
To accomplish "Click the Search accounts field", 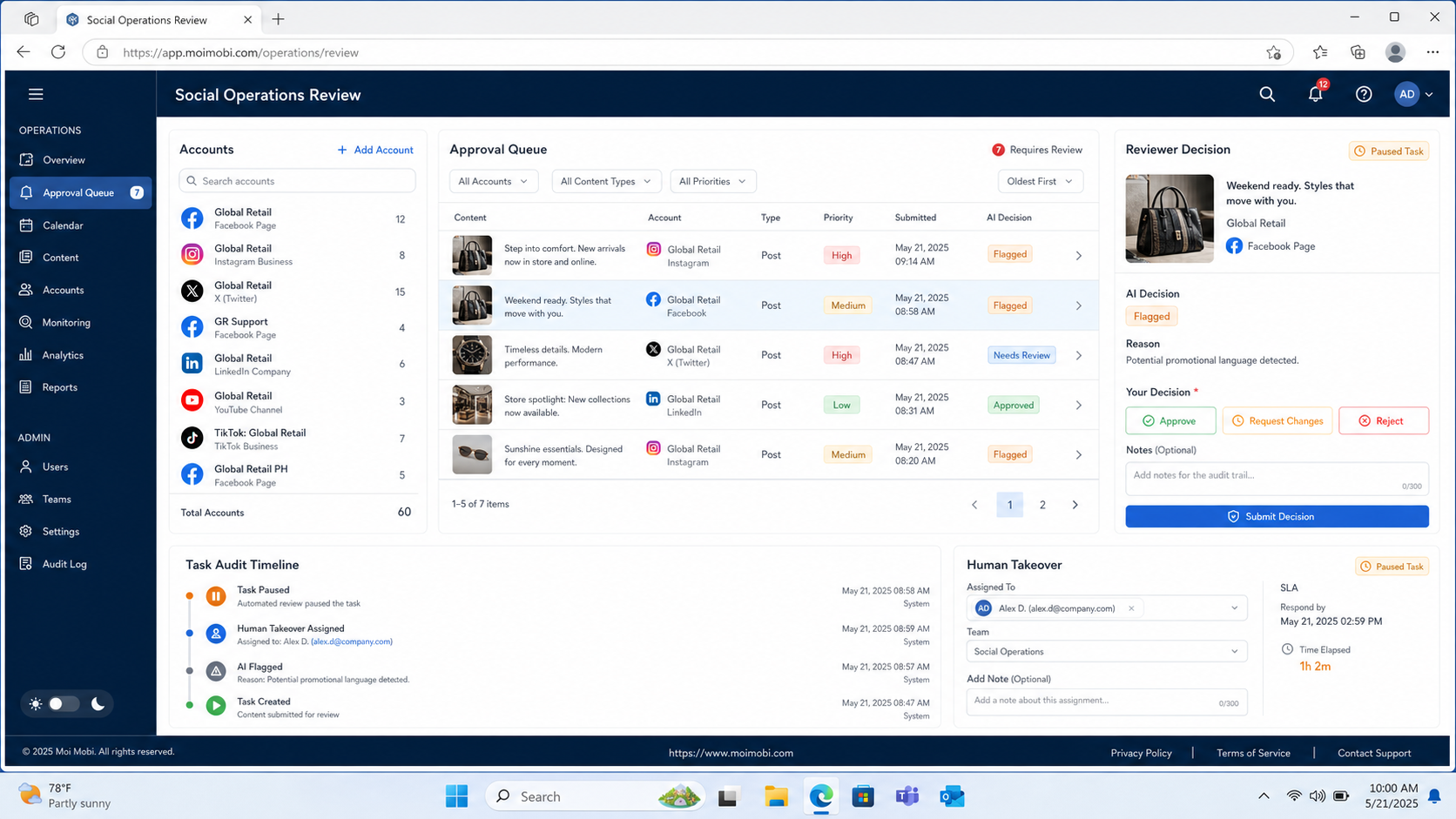I will [x=297, y=181].
